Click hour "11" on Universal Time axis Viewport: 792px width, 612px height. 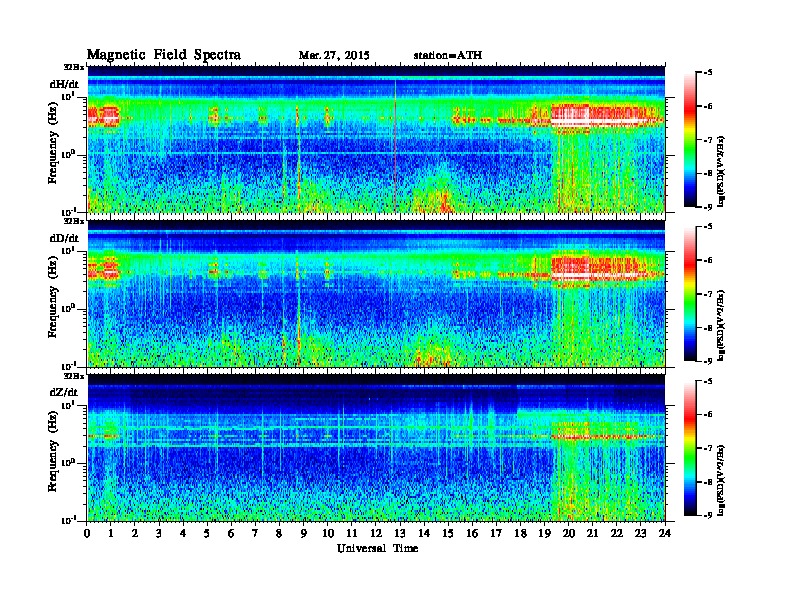click(x=352, y=534)
